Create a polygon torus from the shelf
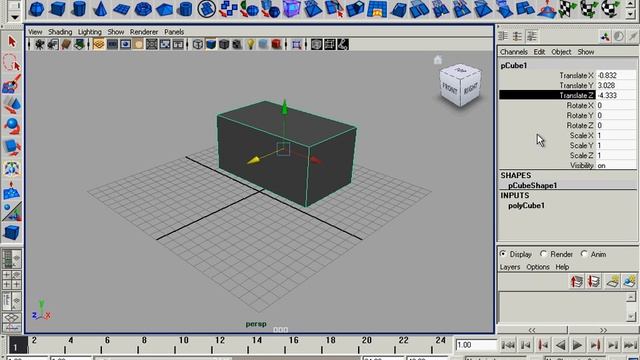The width and height of the screenshot is (640, 360). (143, 9)
